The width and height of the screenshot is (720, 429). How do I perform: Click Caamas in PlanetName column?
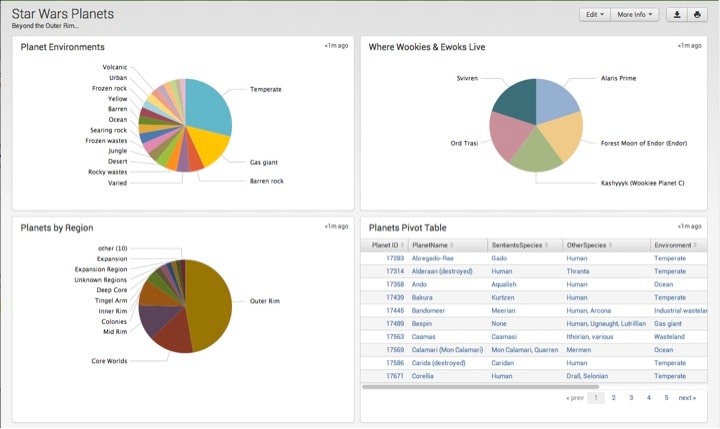click(423, 337)
